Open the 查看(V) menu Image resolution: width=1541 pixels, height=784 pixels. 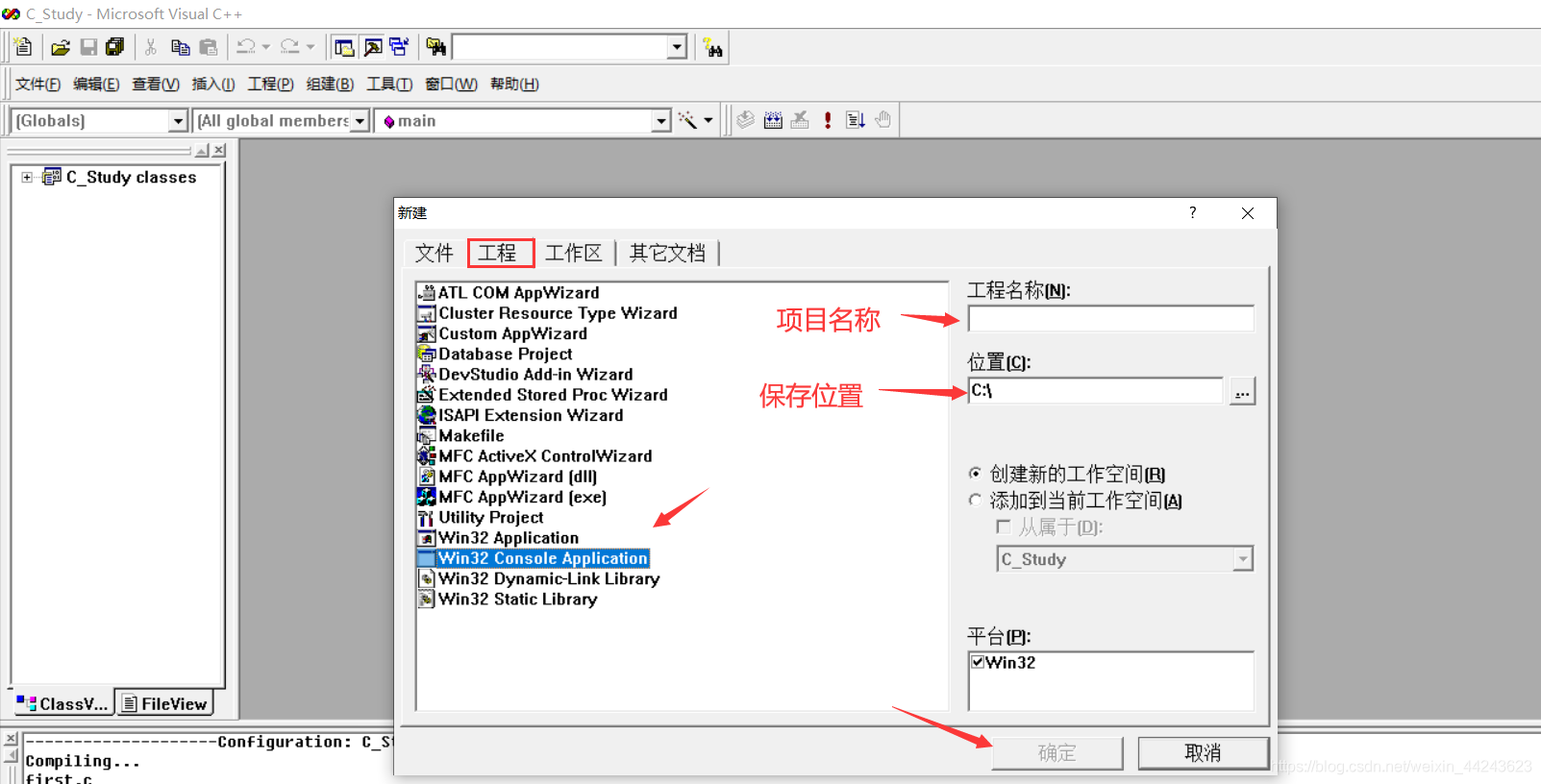[156, 85]
